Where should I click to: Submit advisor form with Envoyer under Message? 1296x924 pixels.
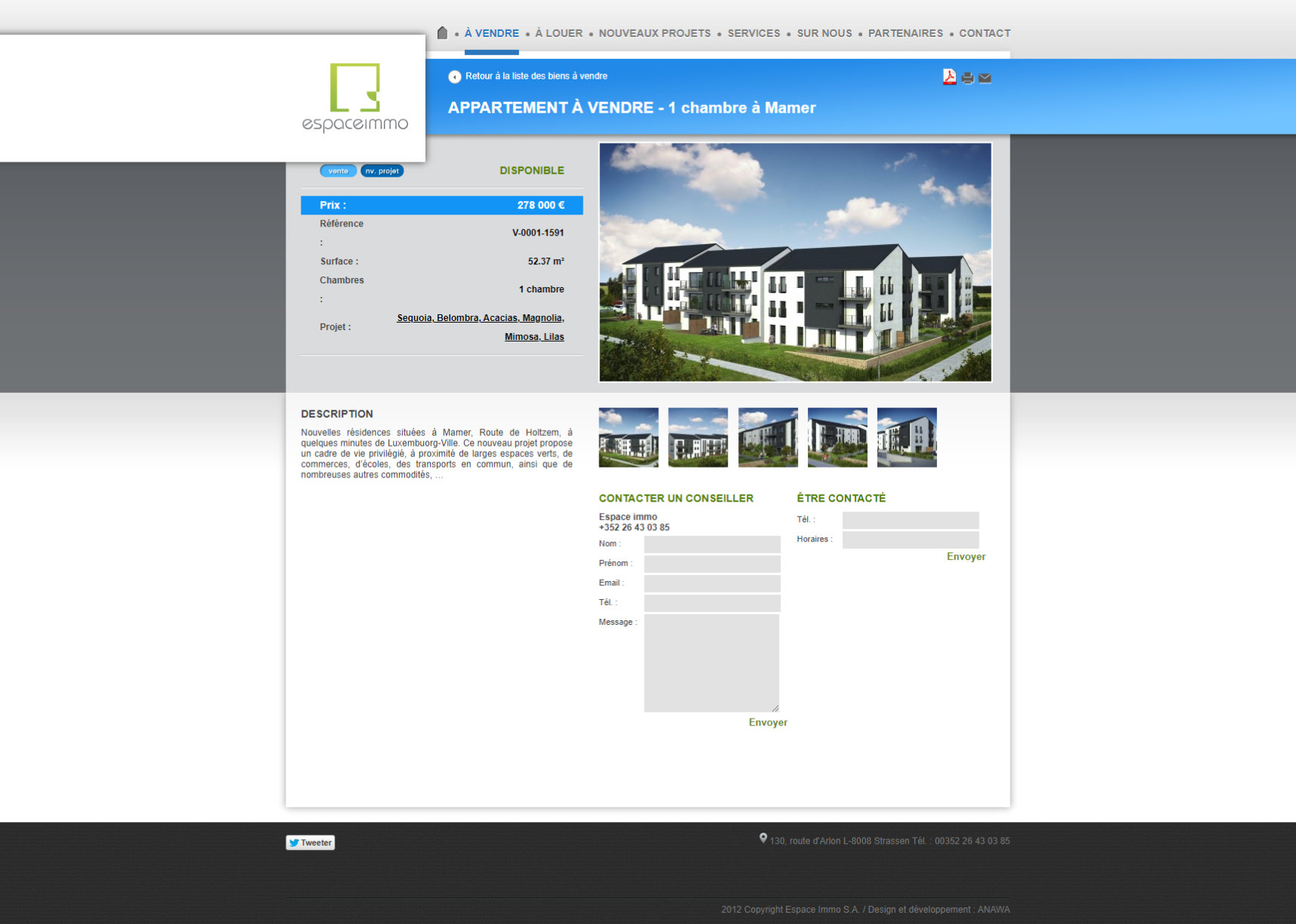pyautogui.click(x=767, y=722)
